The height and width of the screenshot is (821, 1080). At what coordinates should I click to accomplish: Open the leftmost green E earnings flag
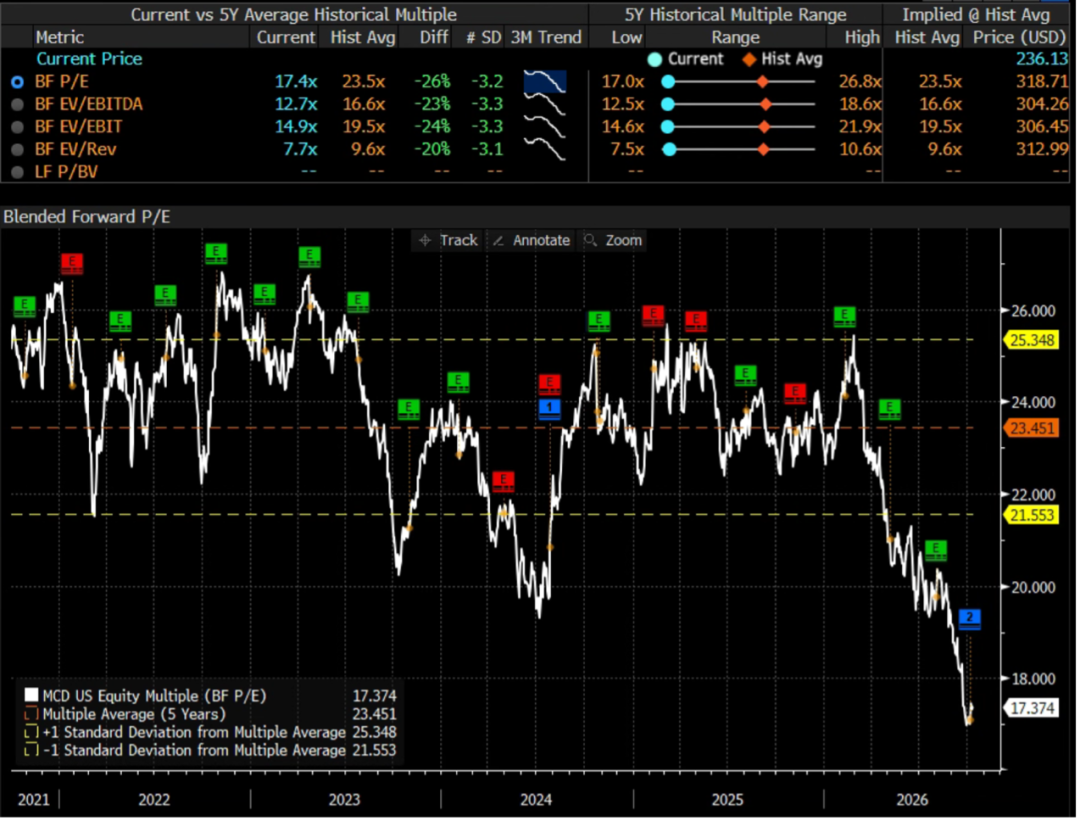[x=25, y=306]
